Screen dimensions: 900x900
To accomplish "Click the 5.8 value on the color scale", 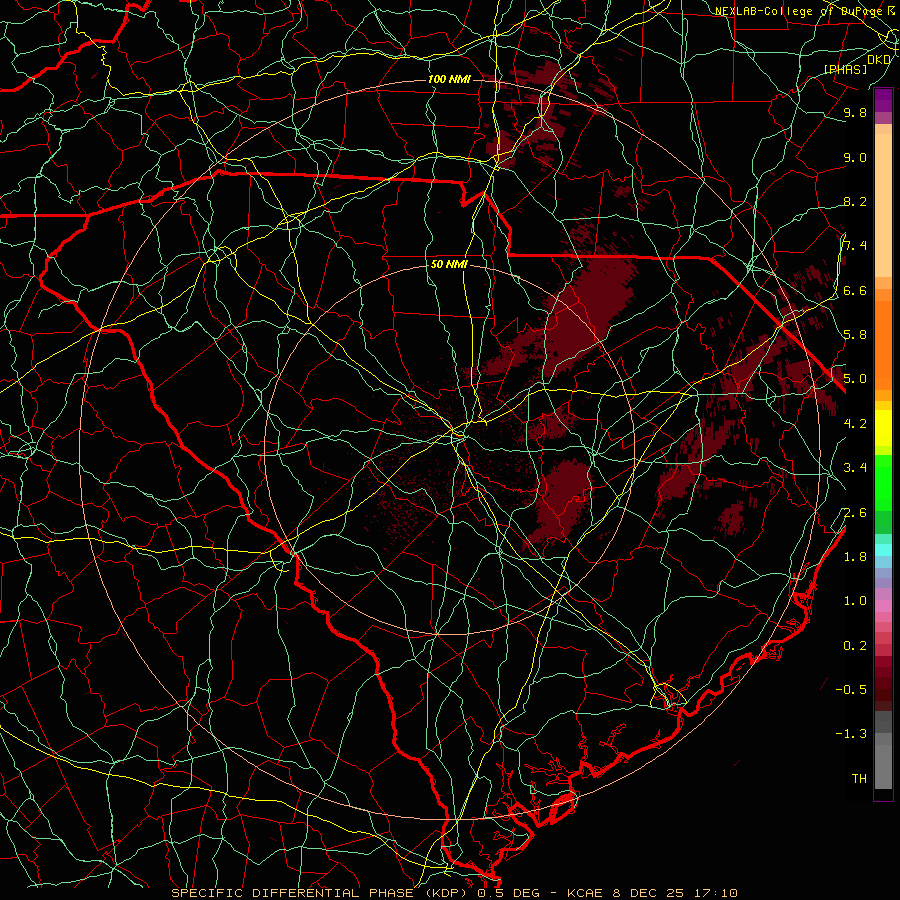I will click(x=855, y=334).
